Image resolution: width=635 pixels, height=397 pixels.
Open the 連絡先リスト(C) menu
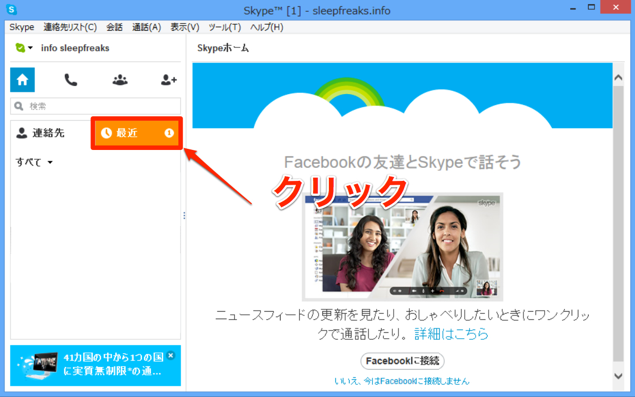click(x=70, y=27)
